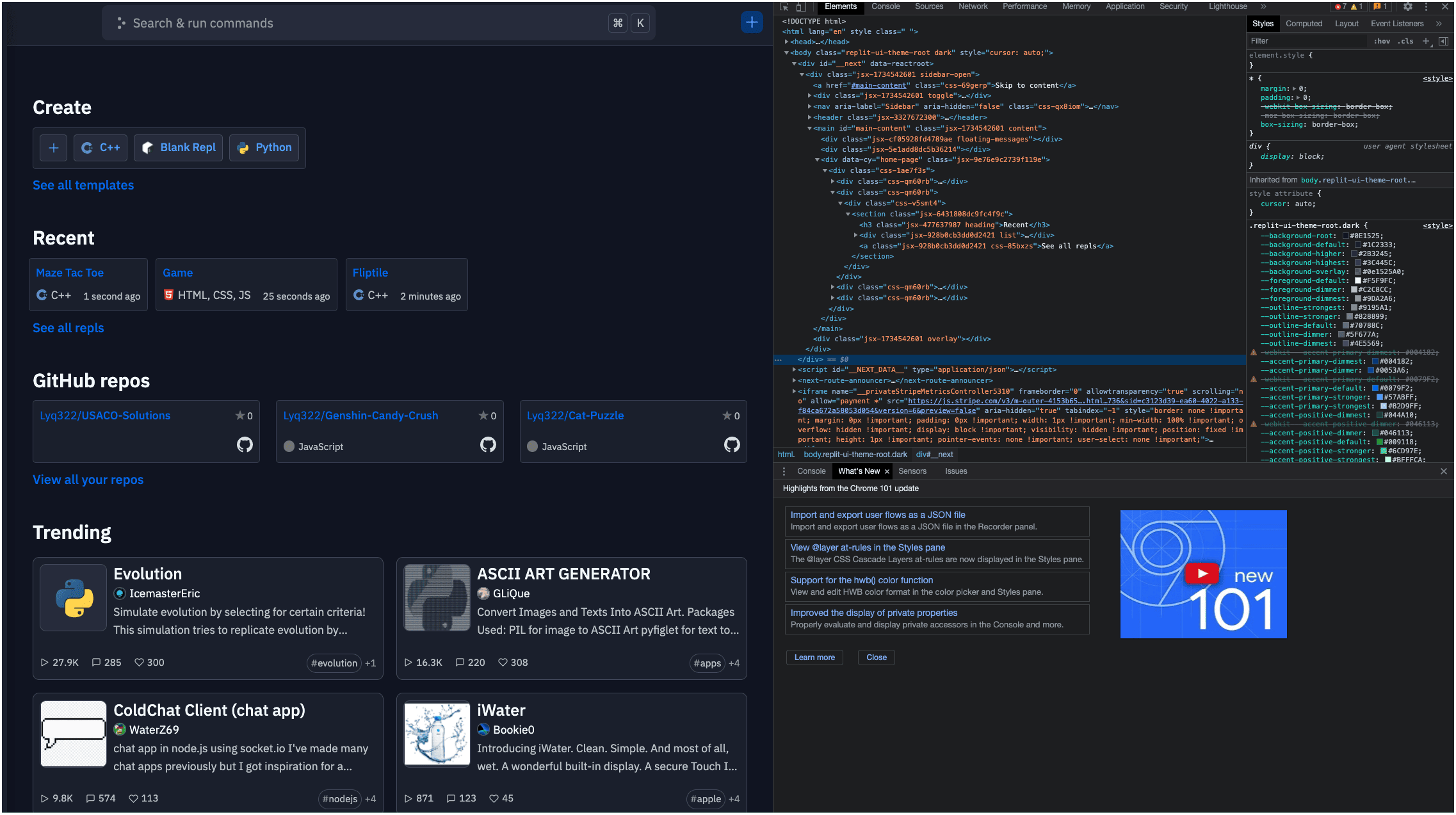Open GitHub icon on USACO-Solutions repo card
1456x815 pixels.
coord(245,445)
